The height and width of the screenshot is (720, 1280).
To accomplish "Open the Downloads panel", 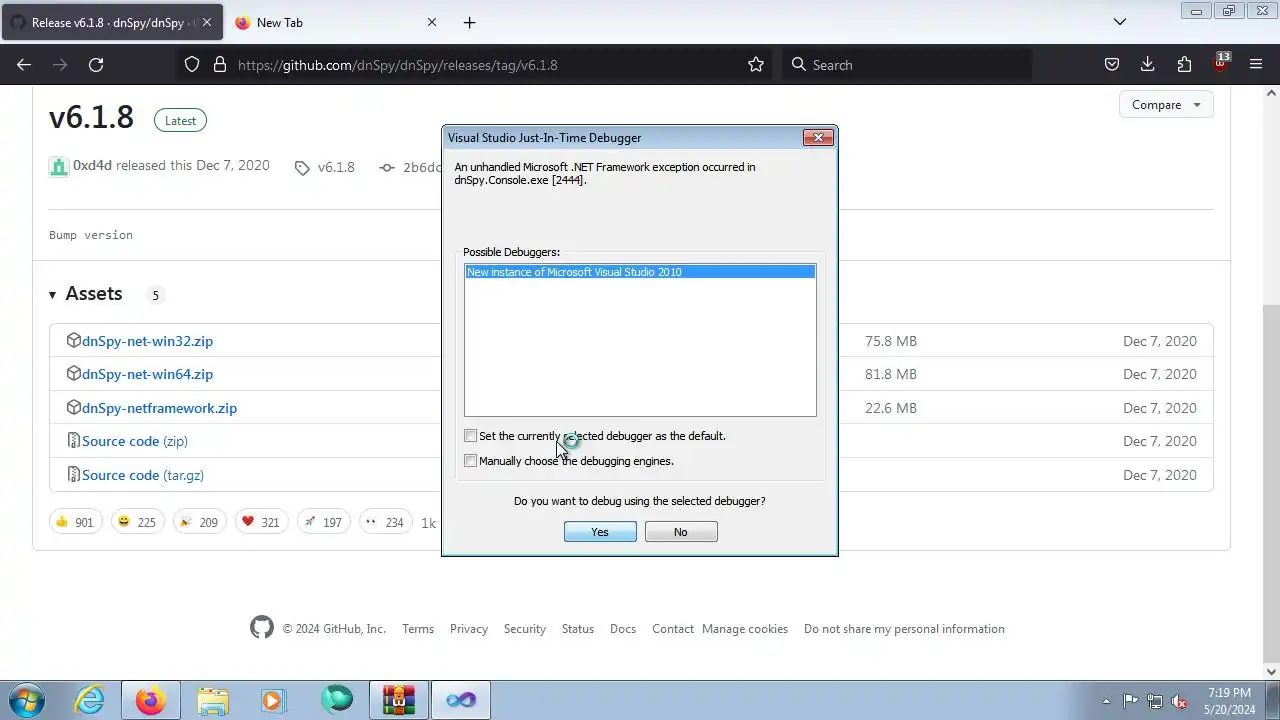I will click(x=1147, y=64).
